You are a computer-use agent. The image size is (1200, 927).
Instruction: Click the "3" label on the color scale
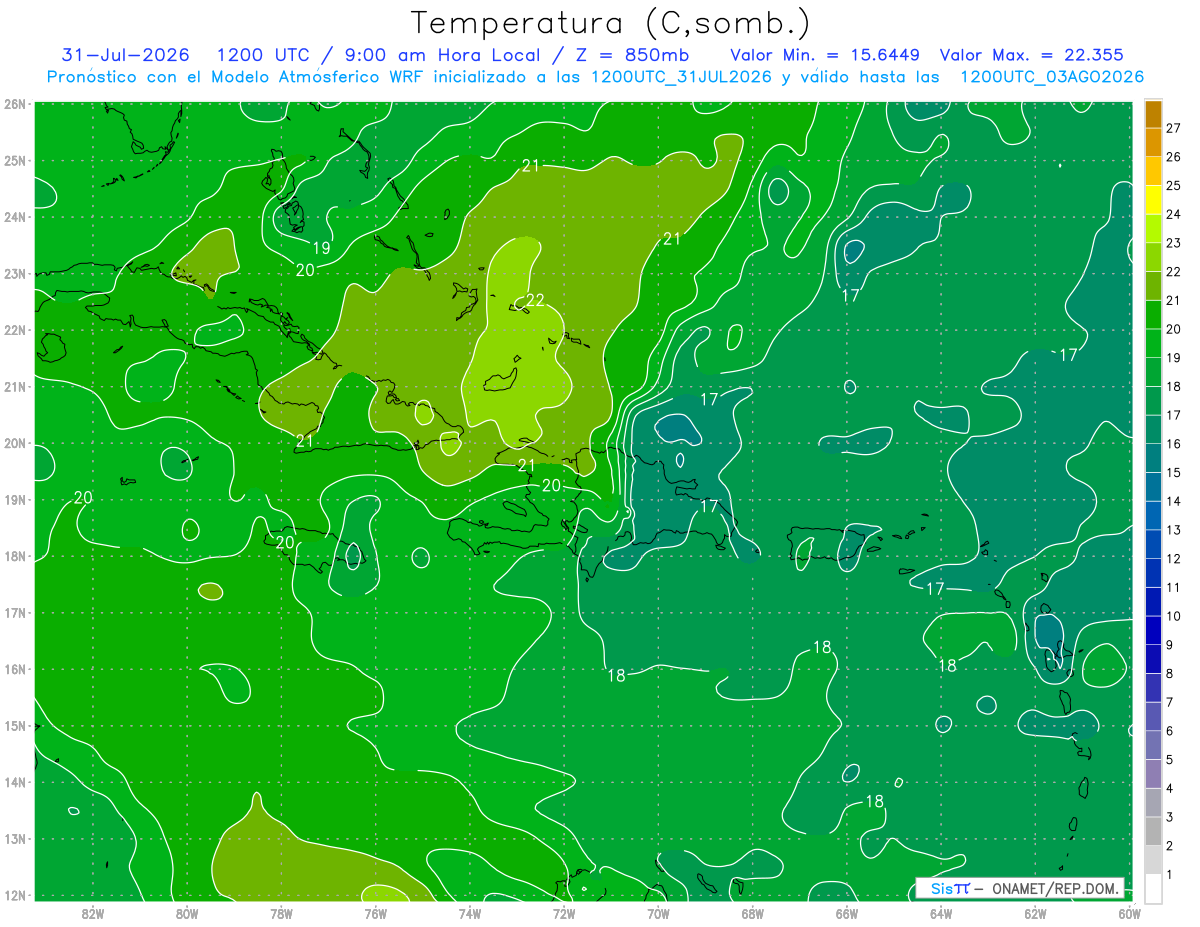coord(1171,817)
